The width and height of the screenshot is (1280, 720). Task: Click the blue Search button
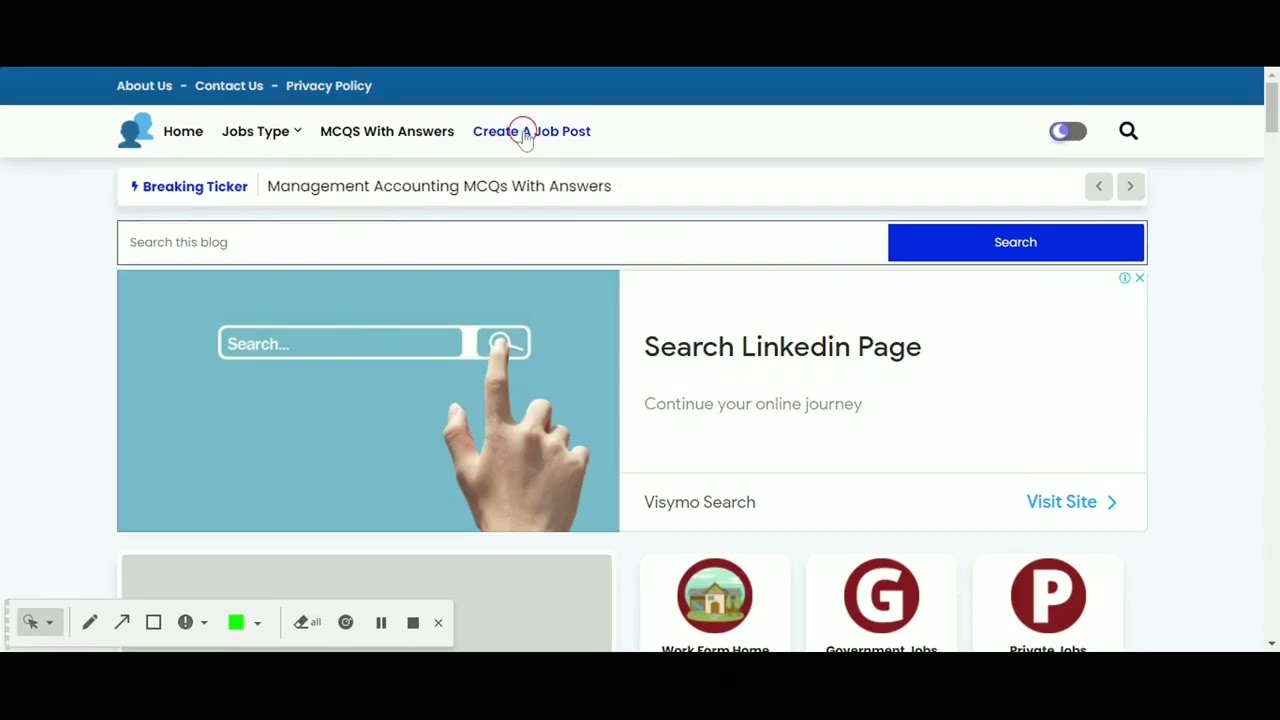(x=1016, y=242)
